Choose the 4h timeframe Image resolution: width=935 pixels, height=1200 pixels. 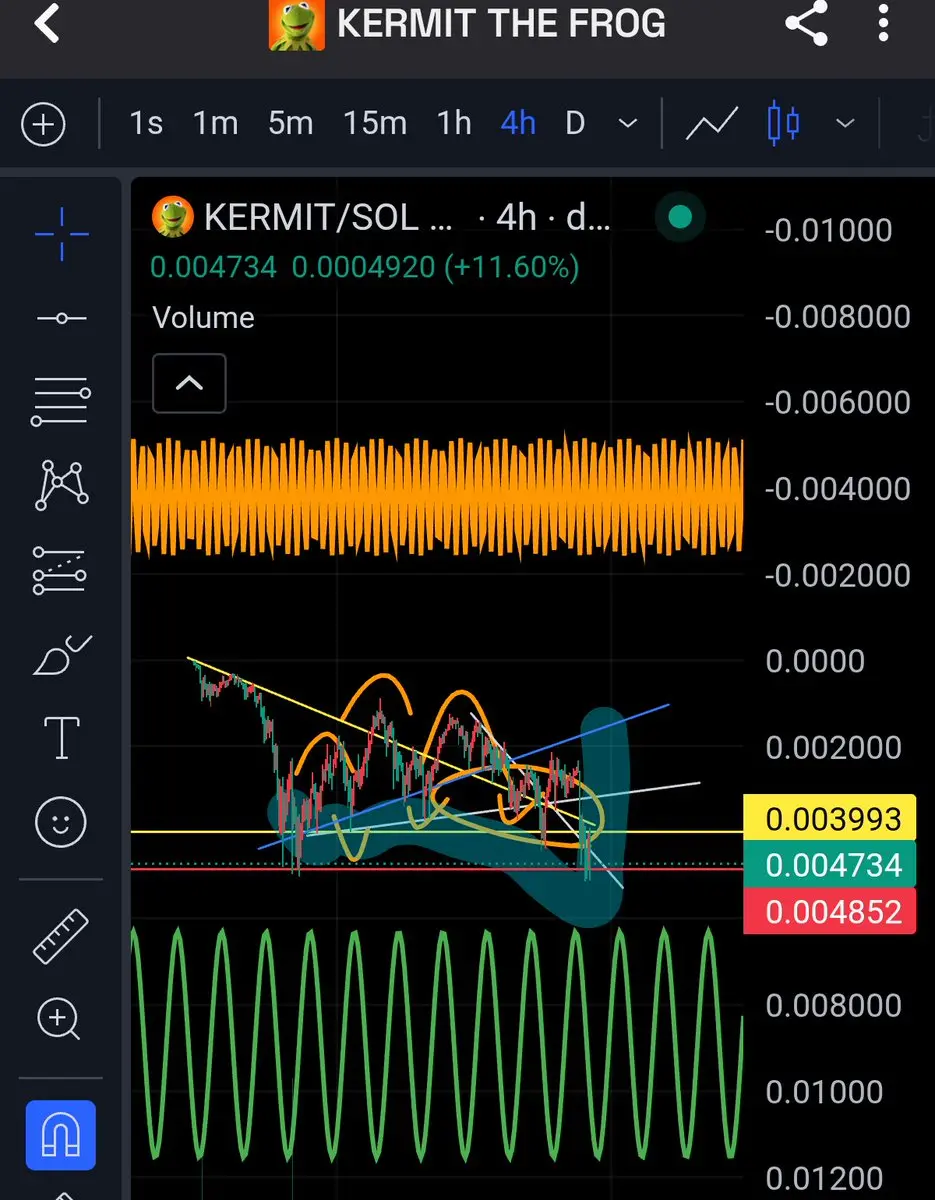[x=518, y=123]
